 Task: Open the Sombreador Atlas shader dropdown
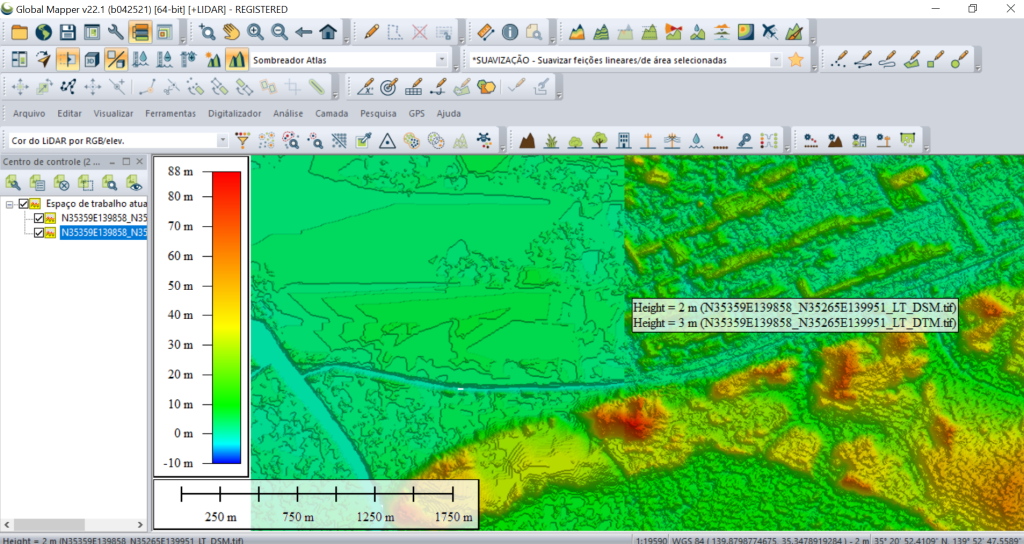click(x=442, y=60)
